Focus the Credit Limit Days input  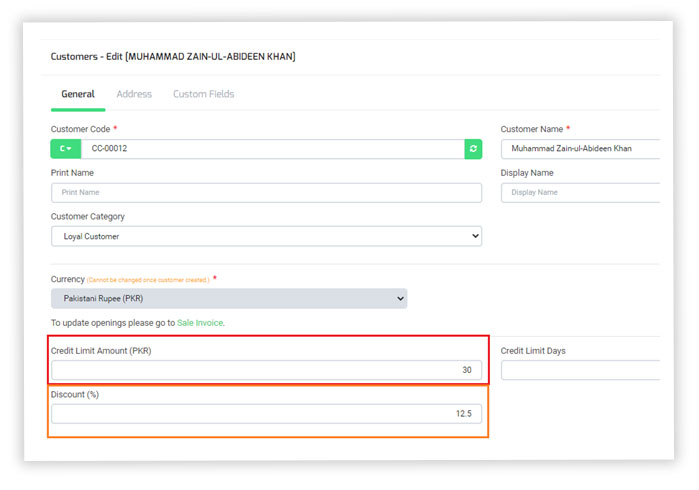580,370
